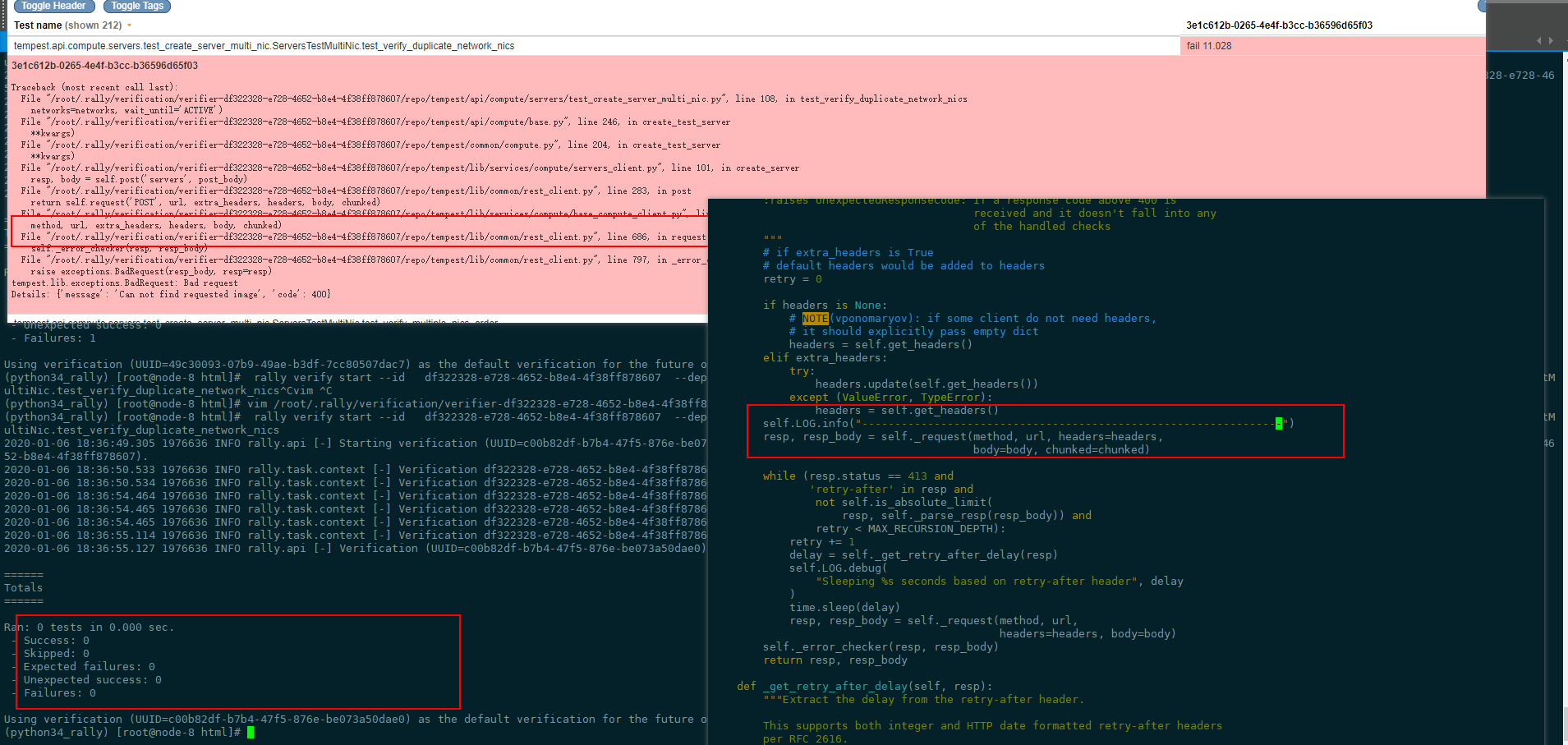This screenshot has width=1568, height=745.
Task: Click the highlighted NOTE keyword in vim
Action: 816,318
